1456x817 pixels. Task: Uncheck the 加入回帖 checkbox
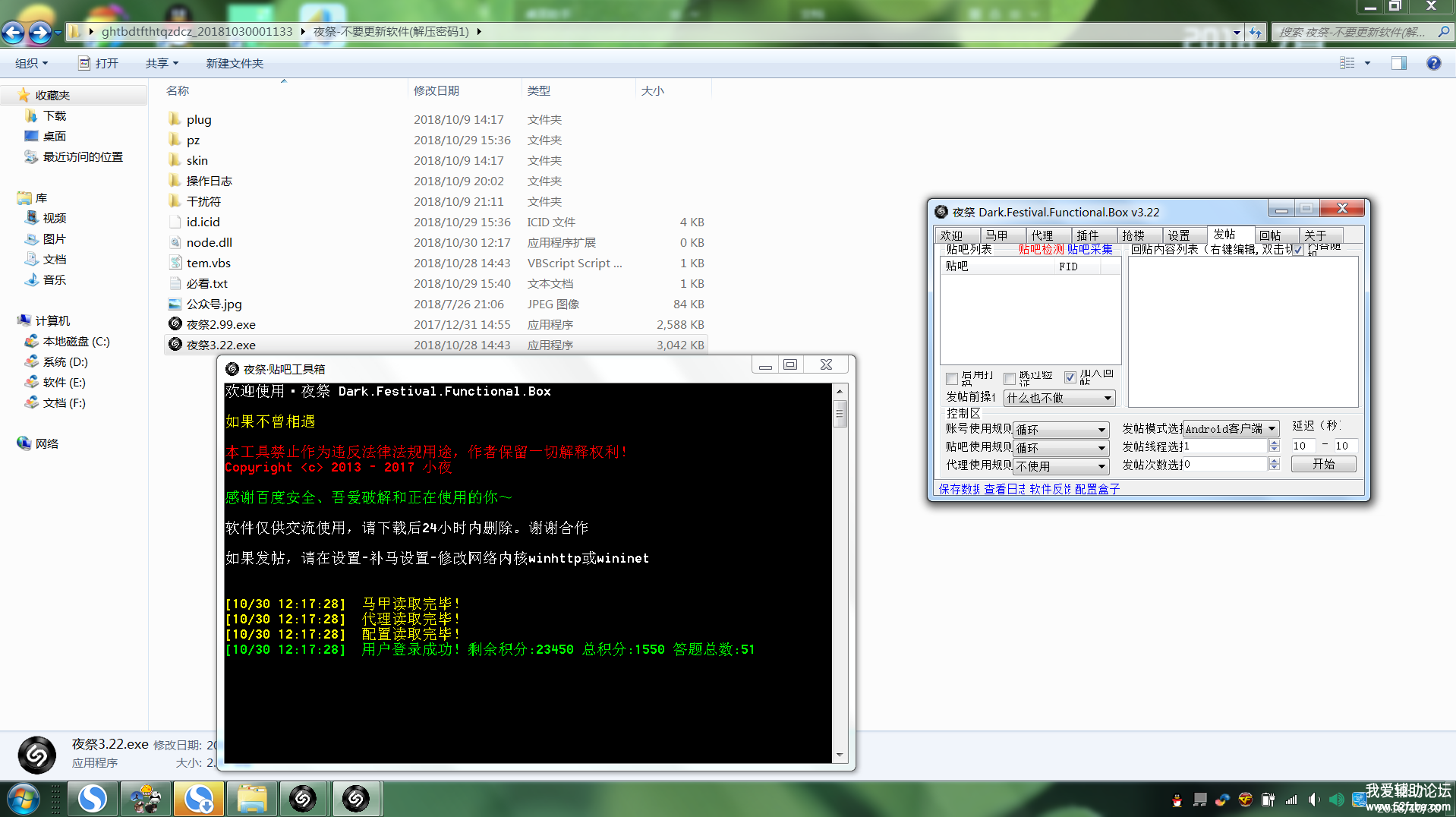point(1070,377)
